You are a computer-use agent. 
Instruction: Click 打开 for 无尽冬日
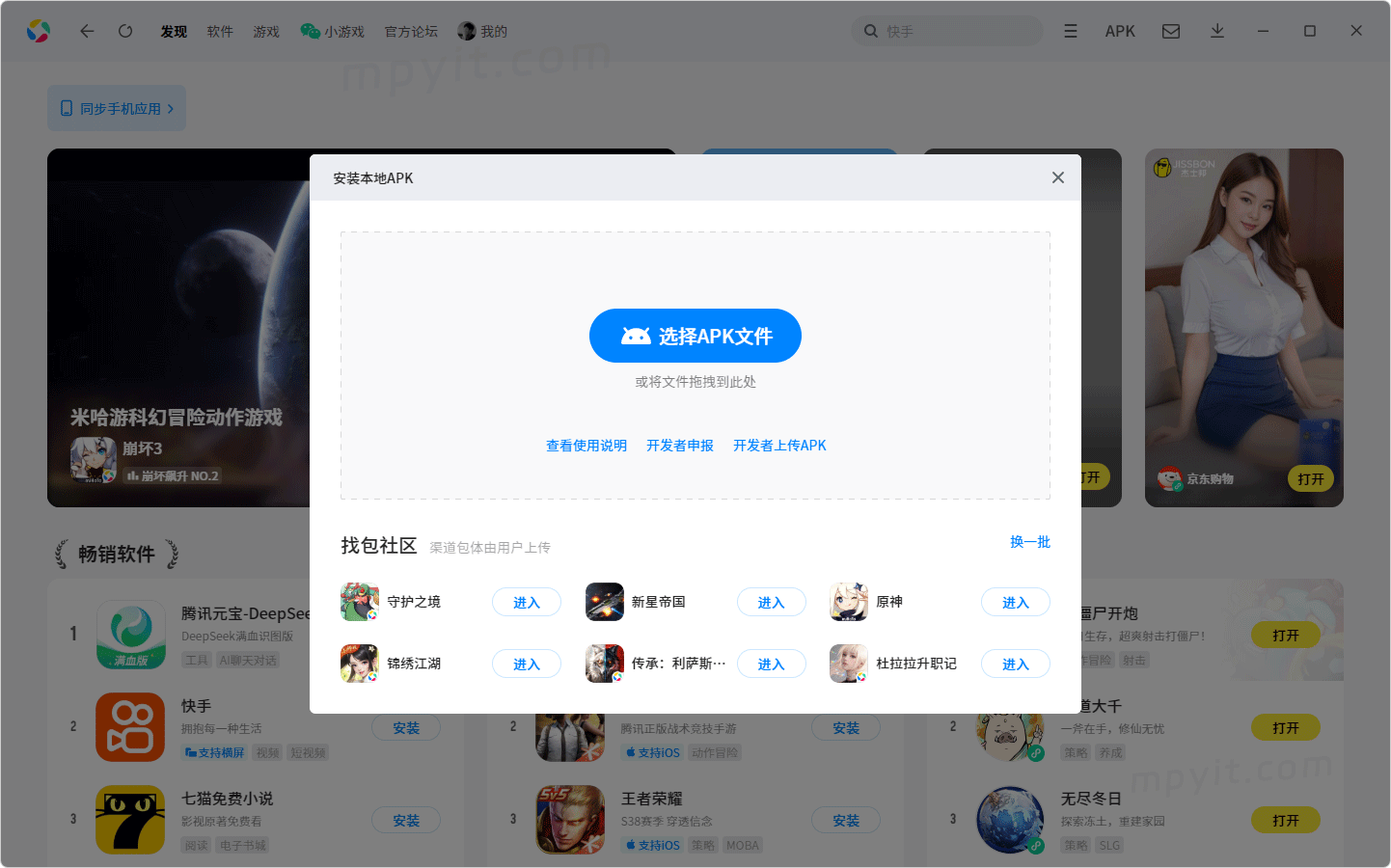(1286, 821)
